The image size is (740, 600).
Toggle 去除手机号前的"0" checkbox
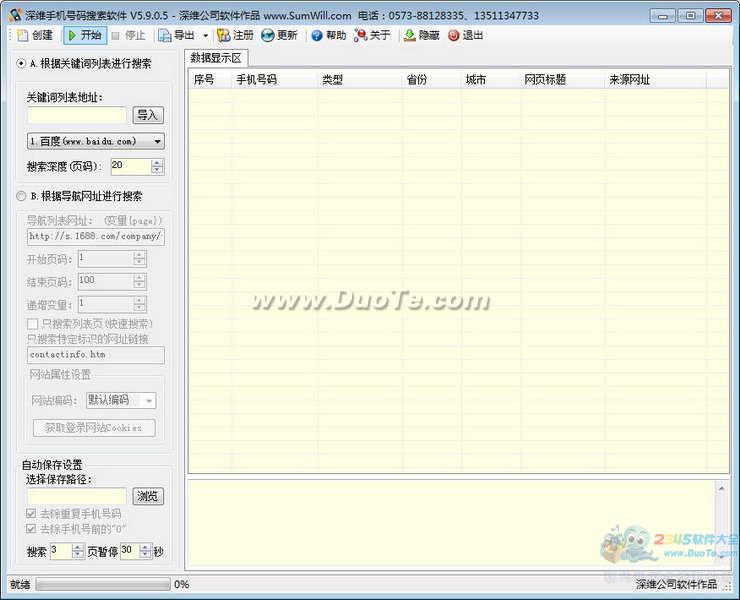(31, 528)
